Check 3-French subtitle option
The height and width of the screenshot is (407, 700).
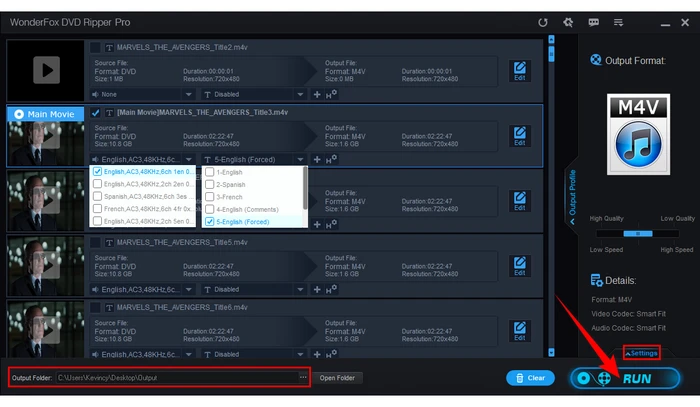(x=209, y=197)
